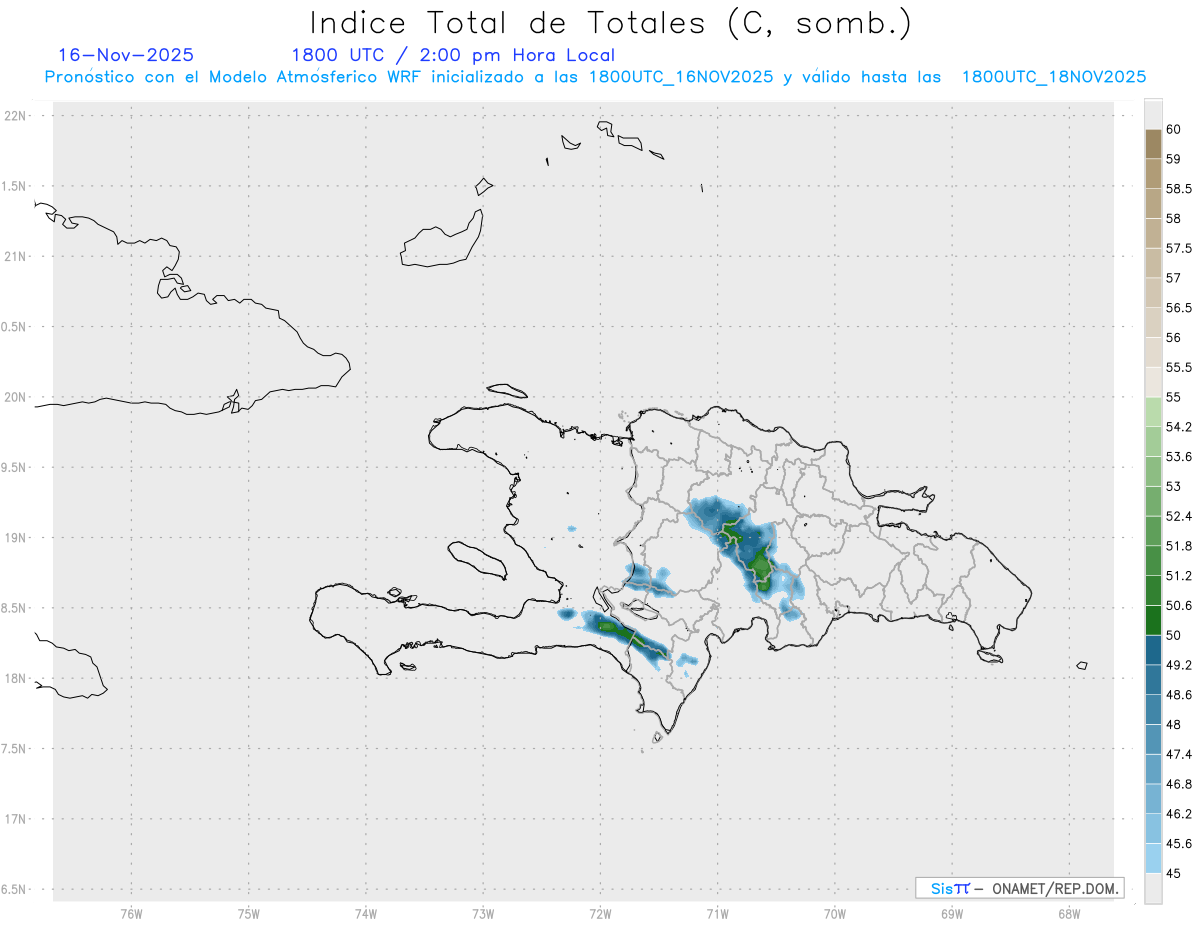Click the legend value '52.4'
This screenshot has width=1200, height=927.
[x=1179, y=516]
